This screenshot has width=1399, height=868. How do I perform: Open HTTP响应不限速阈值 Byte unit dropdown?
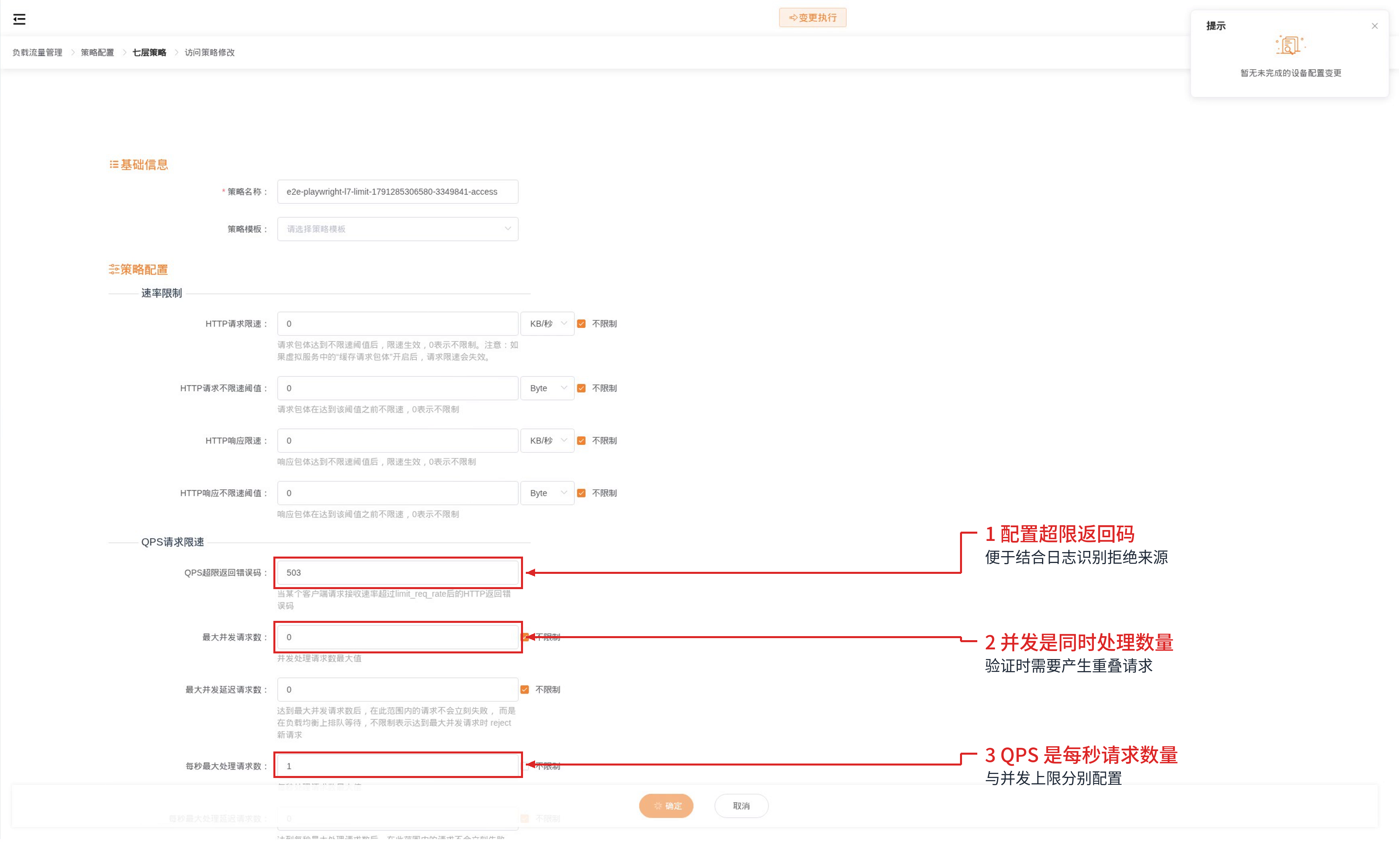point(547,493)
